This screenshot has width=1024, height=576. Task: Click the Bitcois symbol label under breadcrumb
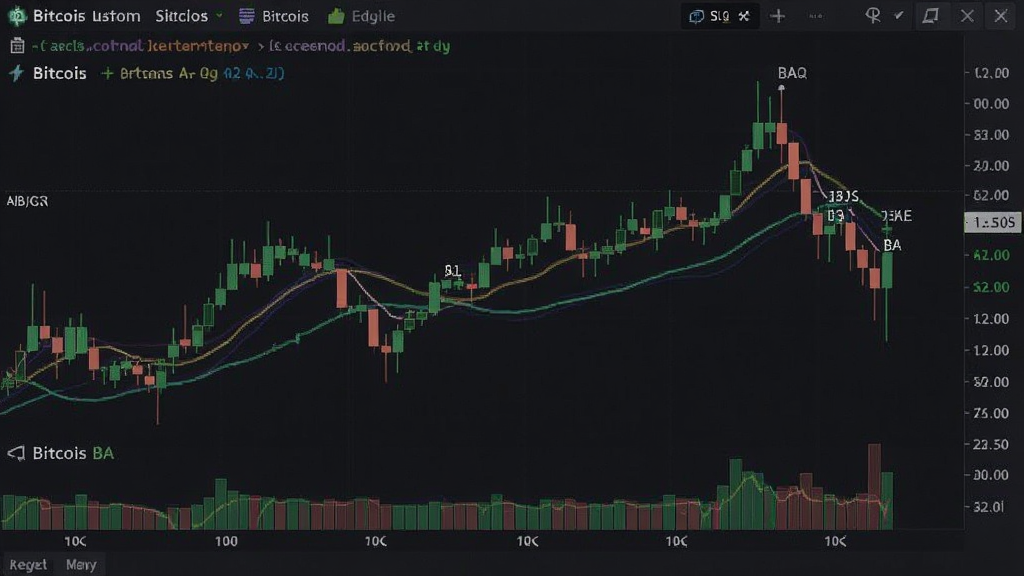59,73
